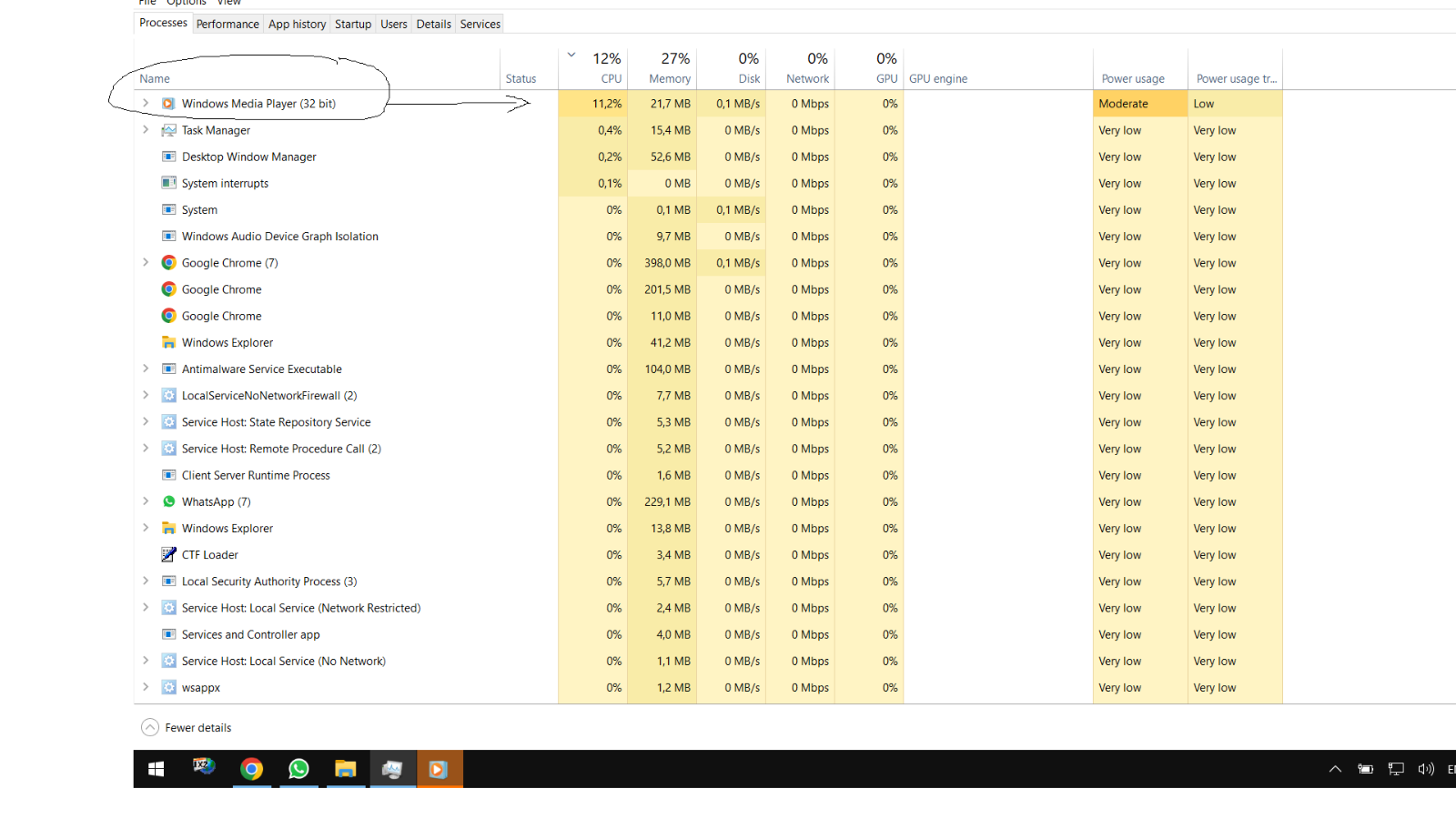Open Google Chrome from the taskbar

pos(251,769)
